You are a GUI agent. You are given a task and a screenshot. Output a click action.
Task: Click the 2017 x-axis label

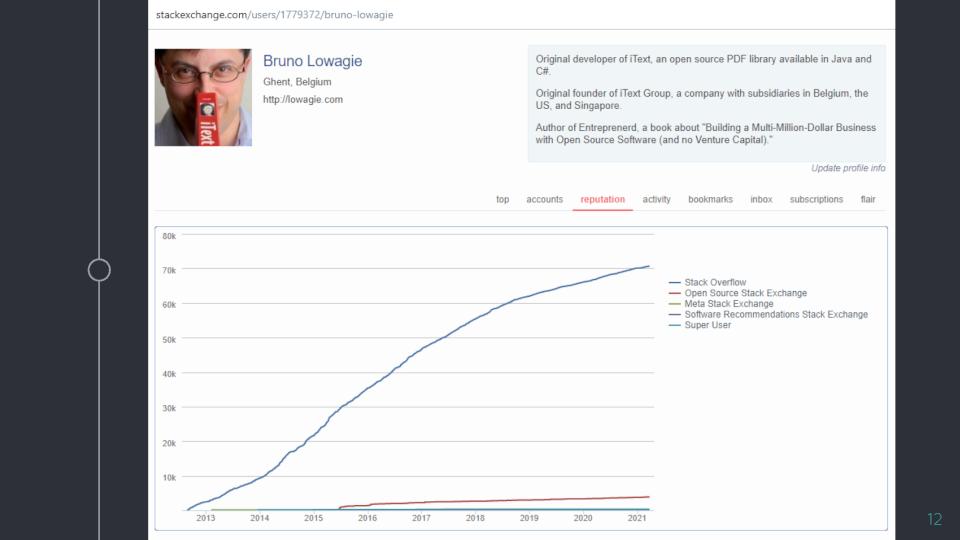click(x=421, y=518)
